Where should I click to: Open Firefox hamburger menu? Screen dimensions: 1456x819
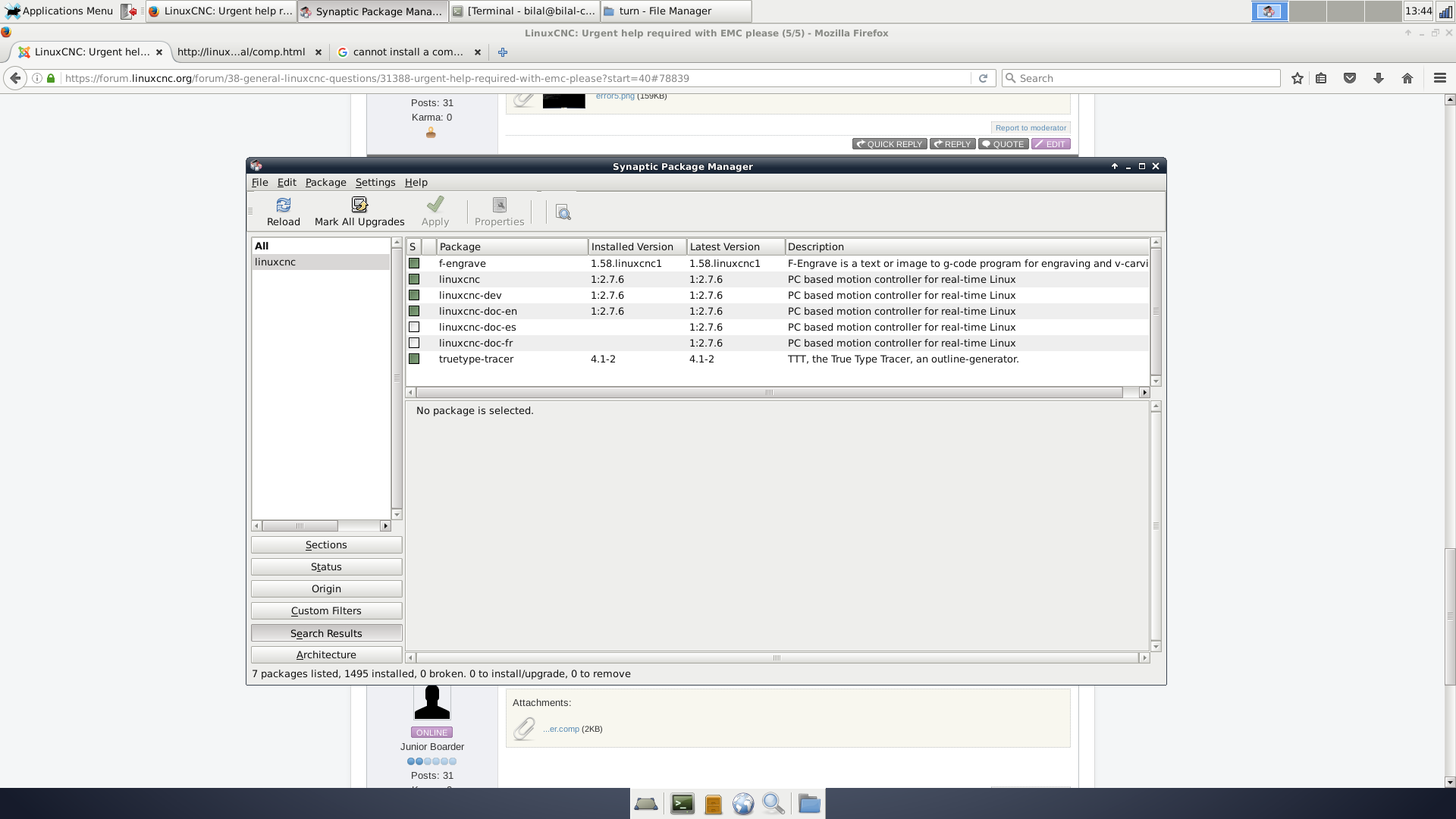coord(1440,78)
